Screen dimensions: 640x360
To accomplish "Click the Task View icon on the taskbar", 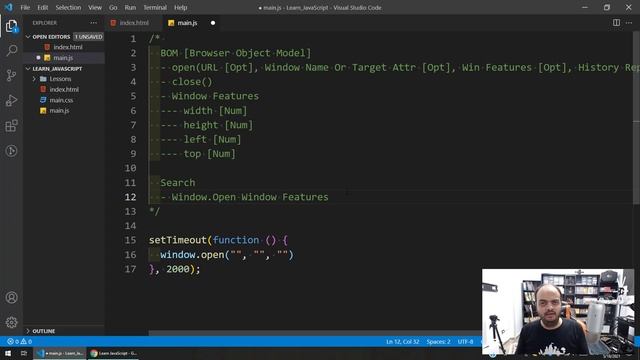I will (24, 353).
